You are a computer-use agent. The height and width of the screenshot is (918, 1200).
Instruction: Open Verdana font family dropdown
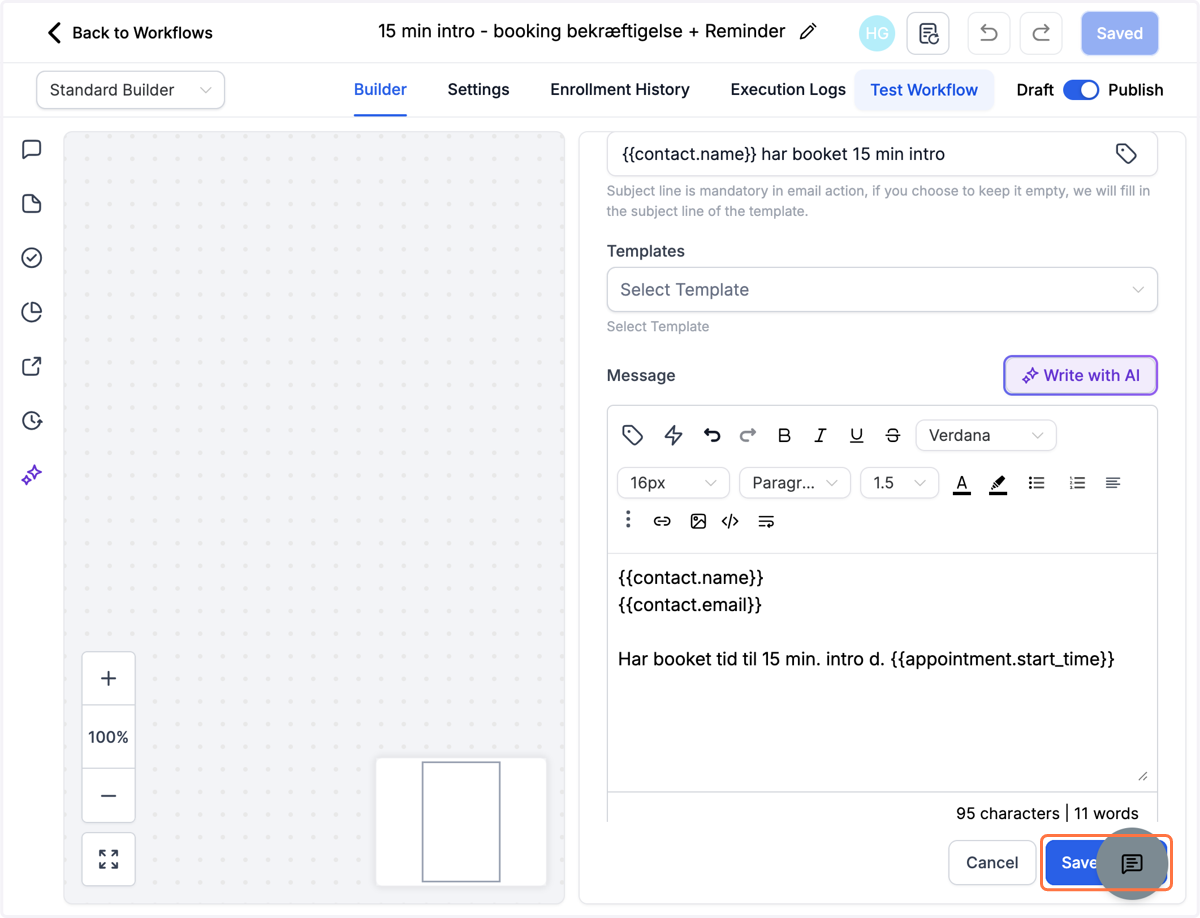click(x=986, y=435)
